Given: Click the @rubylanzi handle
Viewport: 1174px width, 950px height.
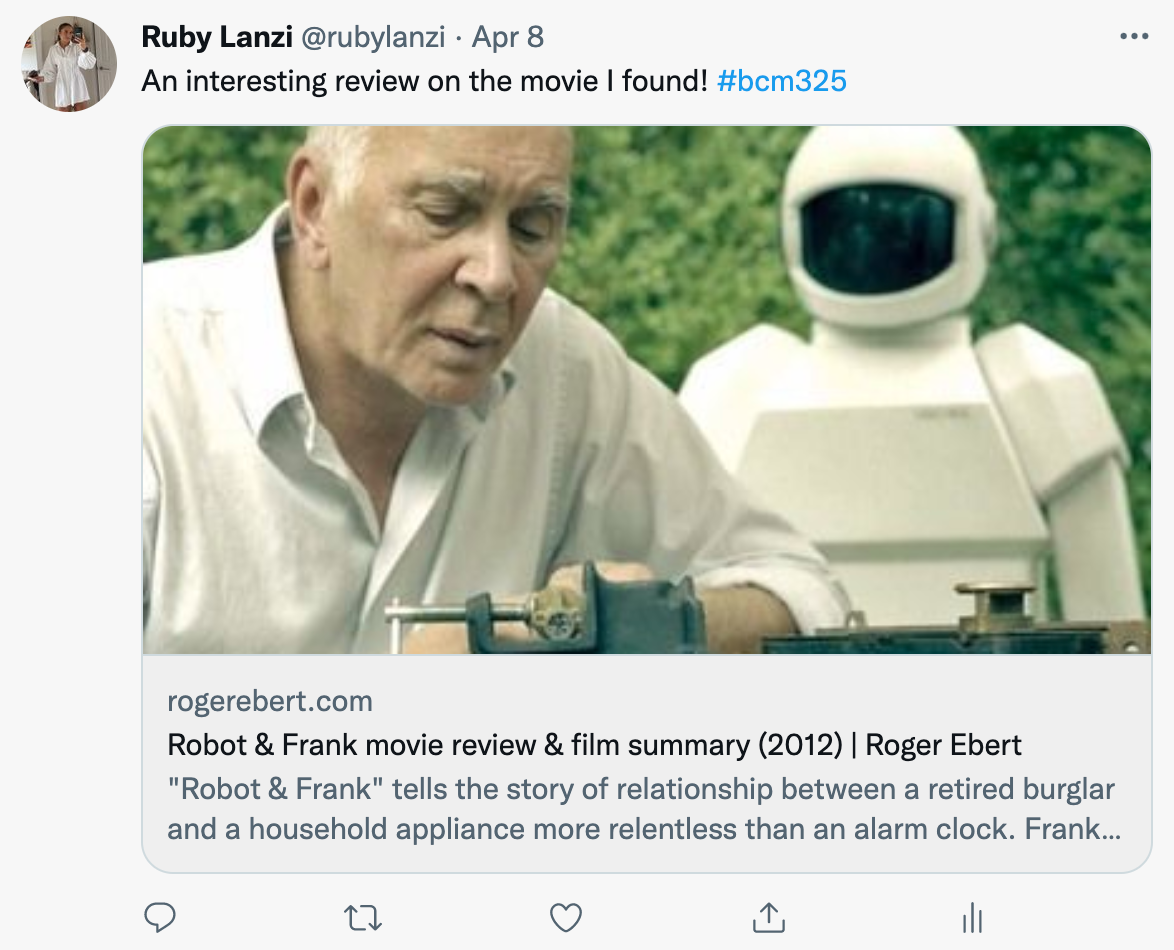Looking at the screenshot, I should pyautogui.click(x=372, y=38).
